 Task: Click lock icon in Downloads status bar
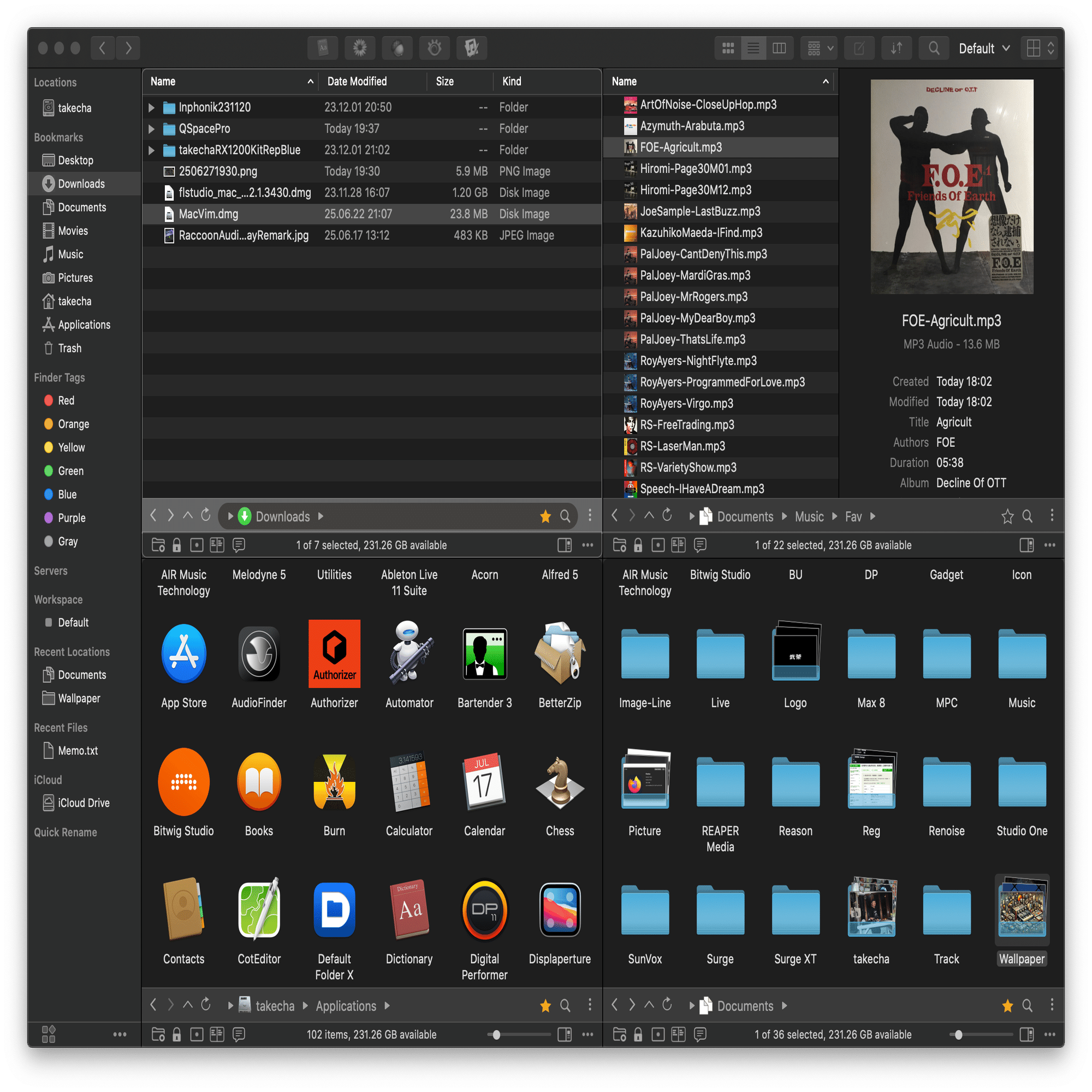point(177,545)
